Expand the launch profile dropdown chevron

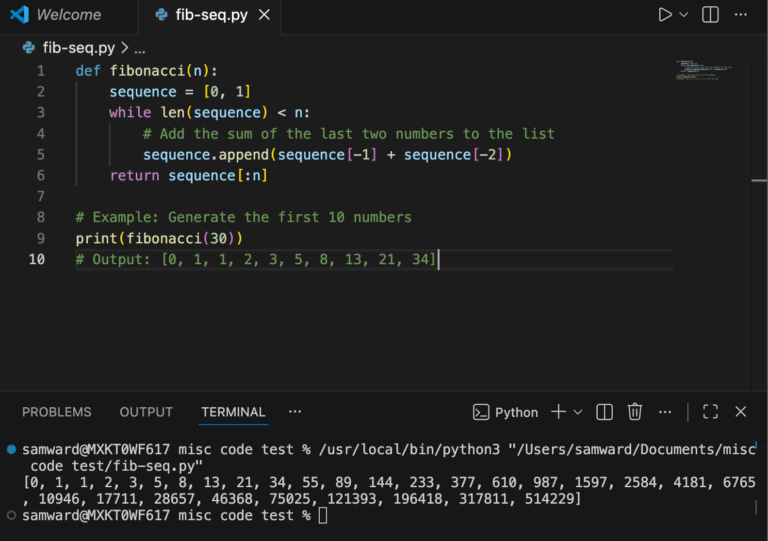point(579,412)
